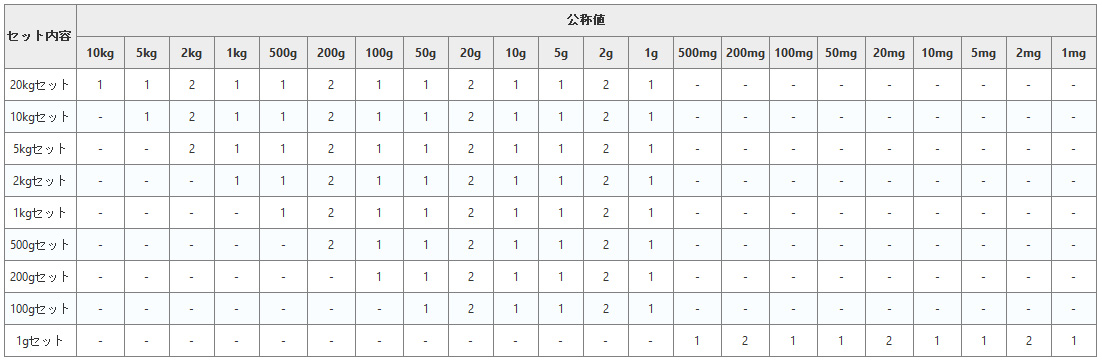The image size is (1102, 362).
Task: Click the 5kgセット row label
Action: [x=40, y=149]
